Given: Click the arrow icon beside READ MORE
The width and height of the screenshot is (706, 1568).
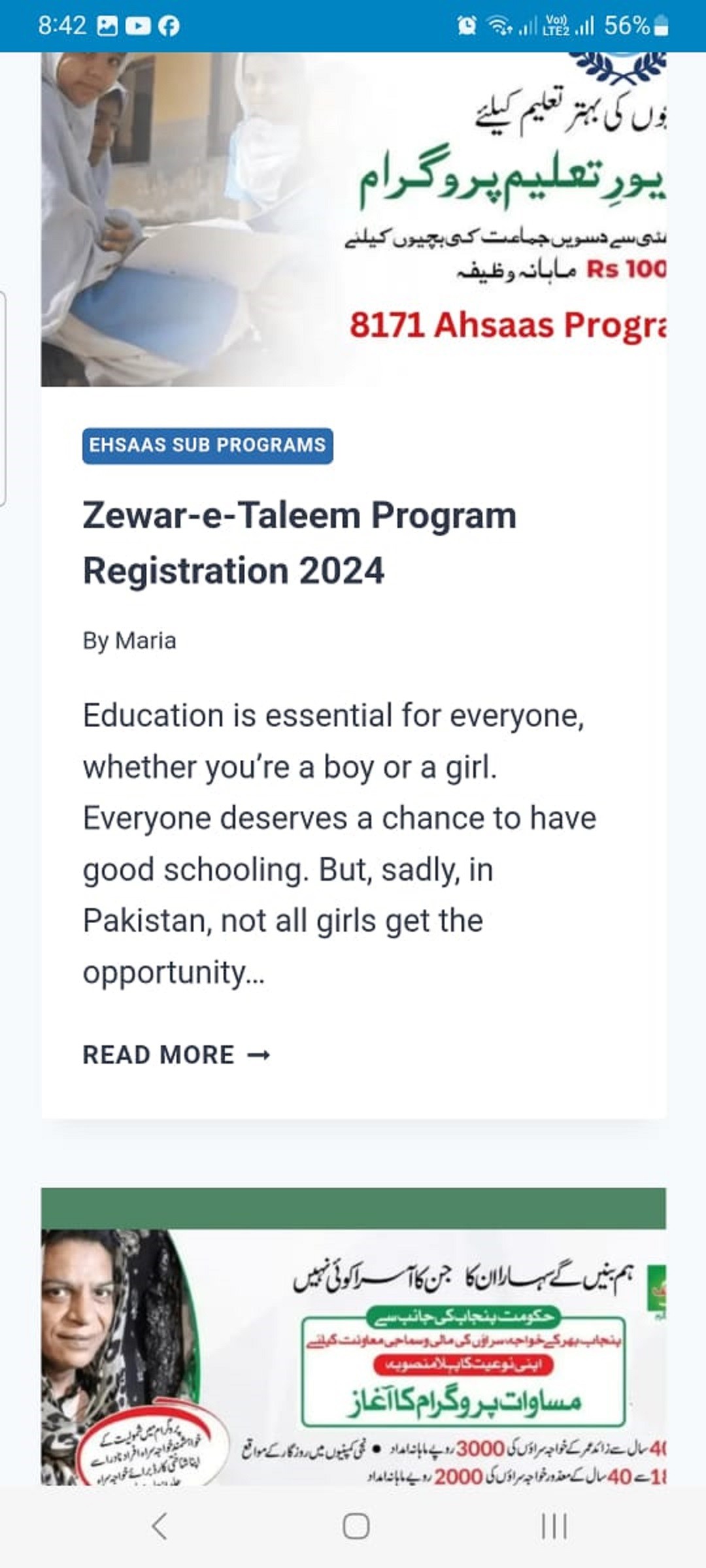Looking at the screenshot, I should point(259,1055).
